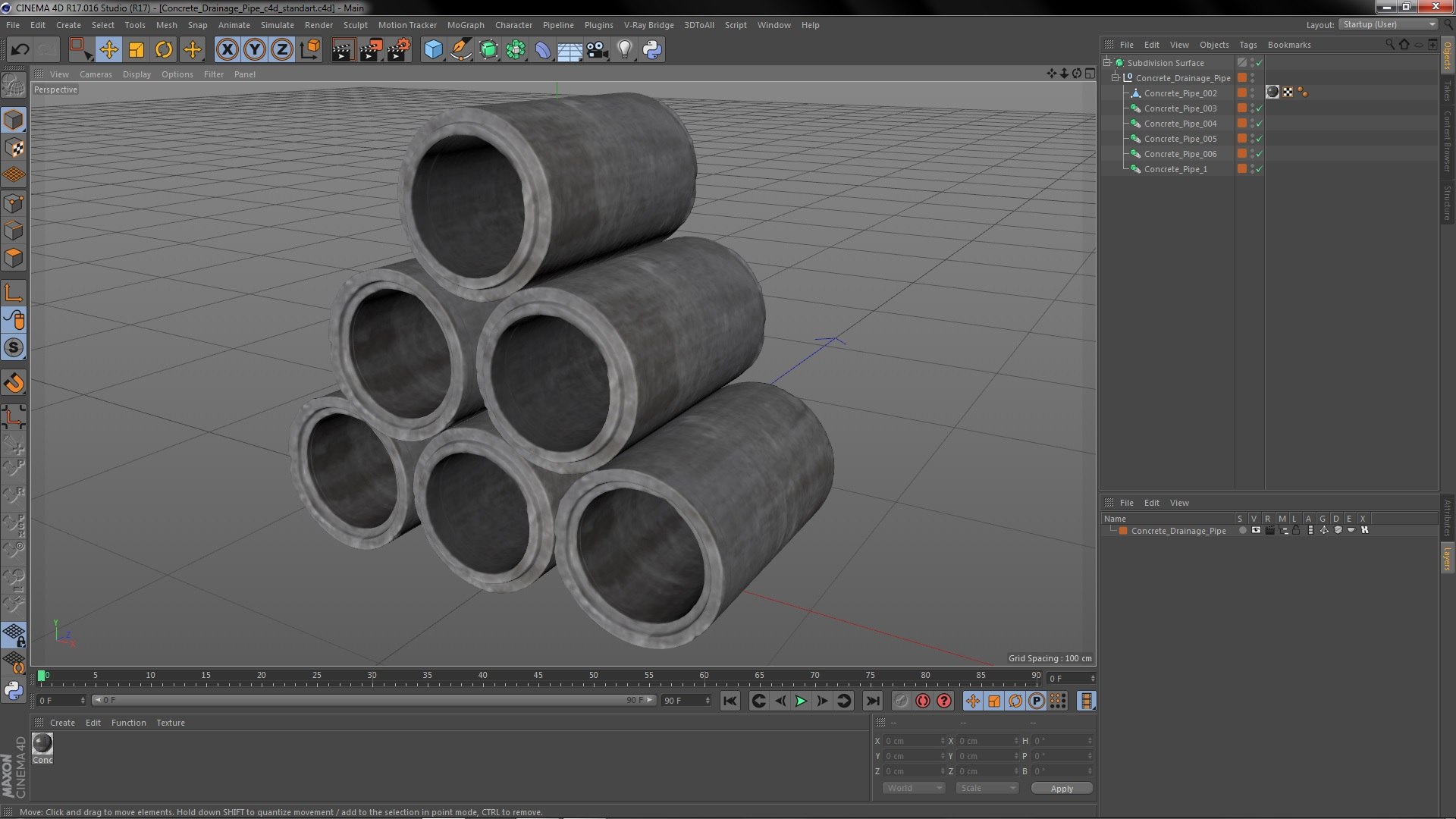Click the preview range slider bar
Screen dimensions: 1456x819
tap(374, 701)
